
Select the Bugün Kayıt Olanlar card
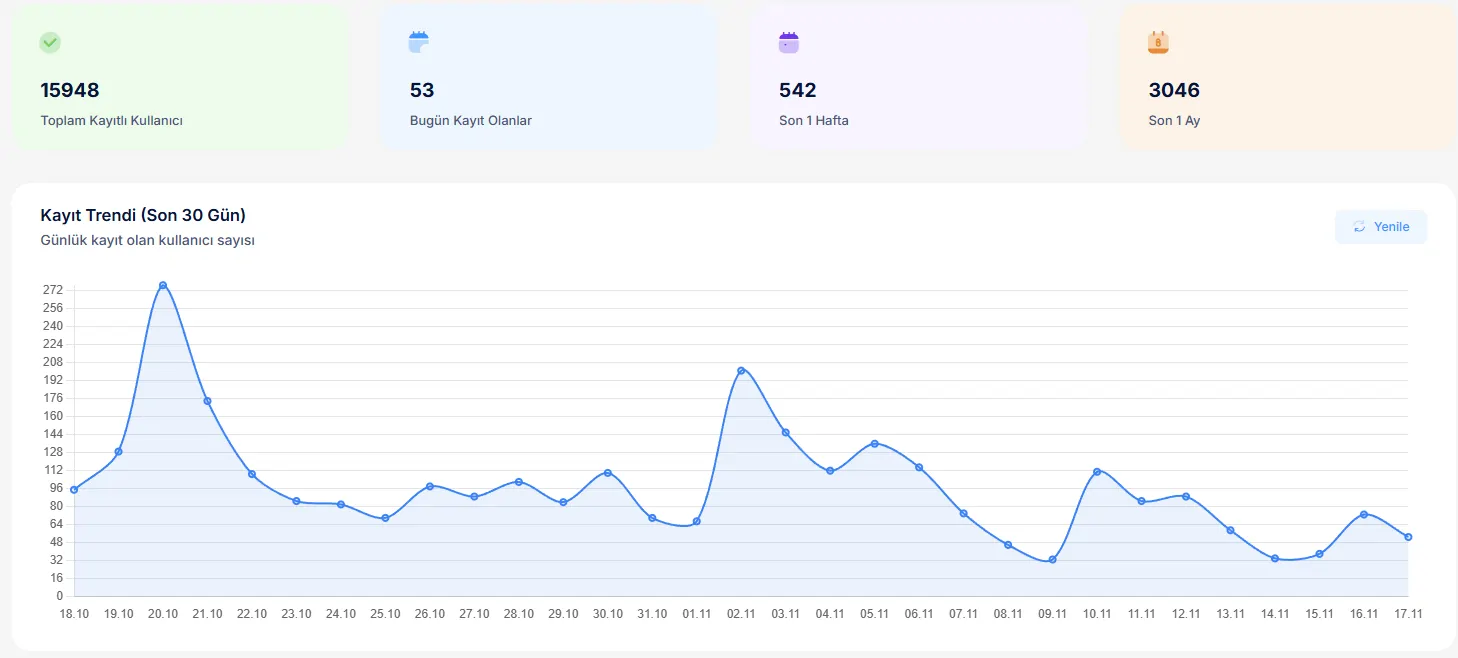[x=548, y=78]
